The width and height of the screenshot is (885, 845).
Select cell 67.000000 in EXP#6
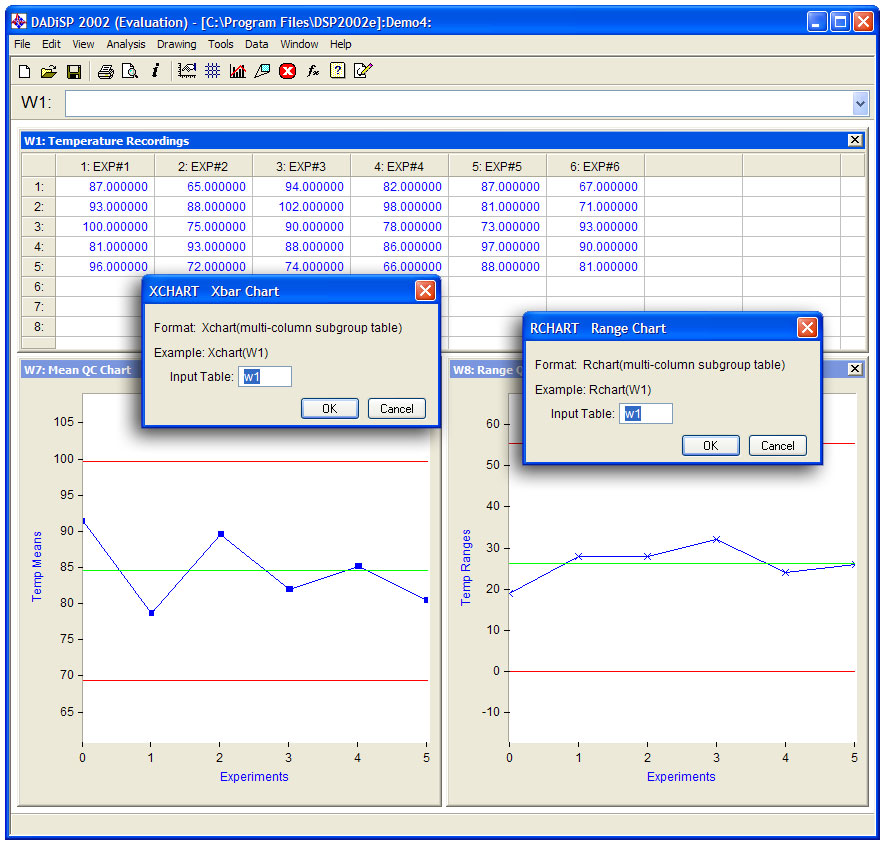tap(595, 187)
